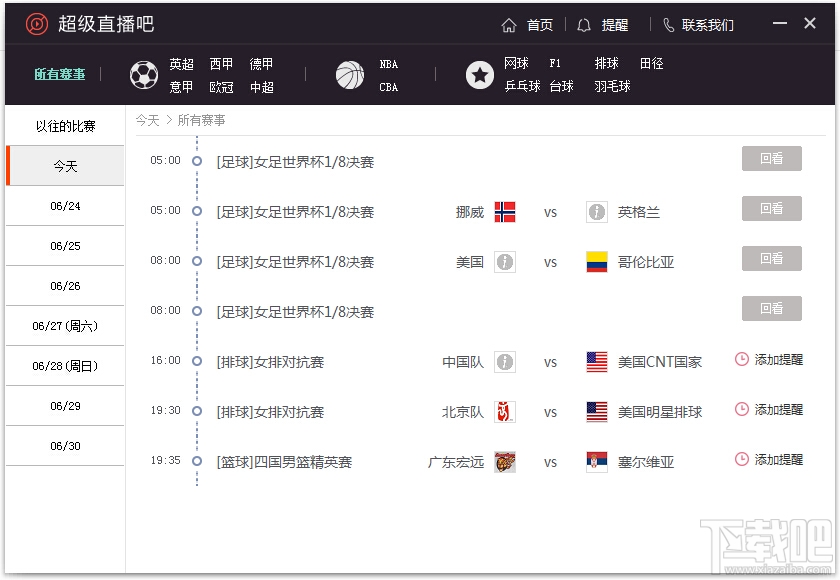
Task: Click 添加提醒 text for 北京队 match
Action: (x=779, y=410)
